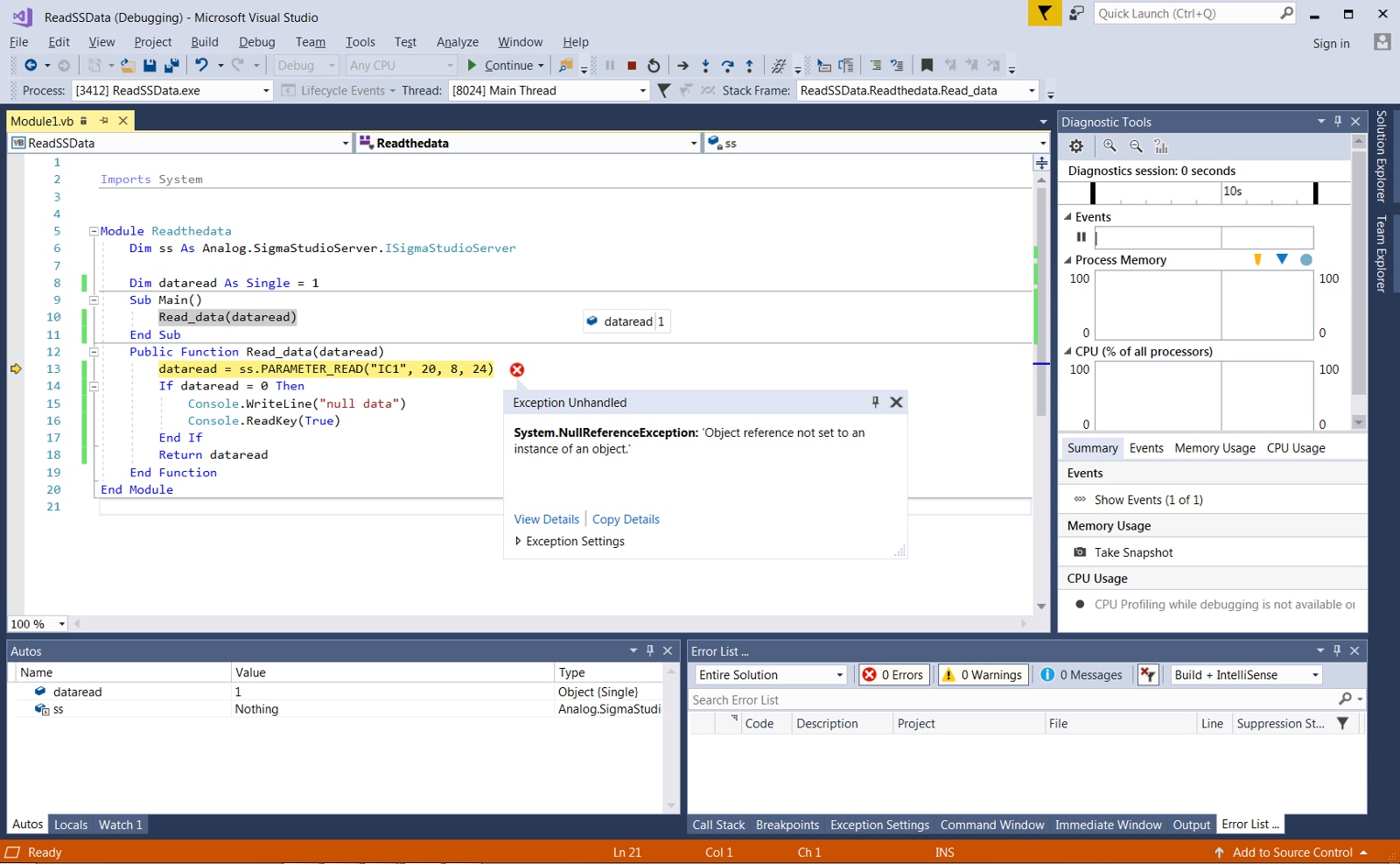
Task: Click the editor vertical scrollbar thumb
Action: tap(1041, 302)
